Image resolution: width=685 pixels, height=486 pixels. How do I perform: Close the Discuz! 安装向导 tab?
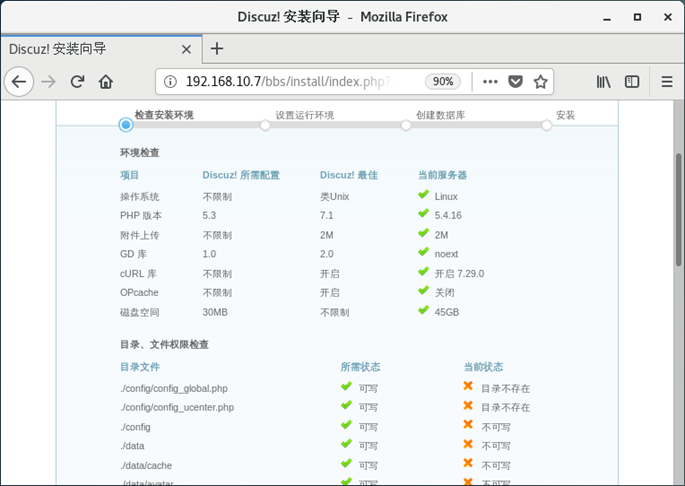(186, 49)
